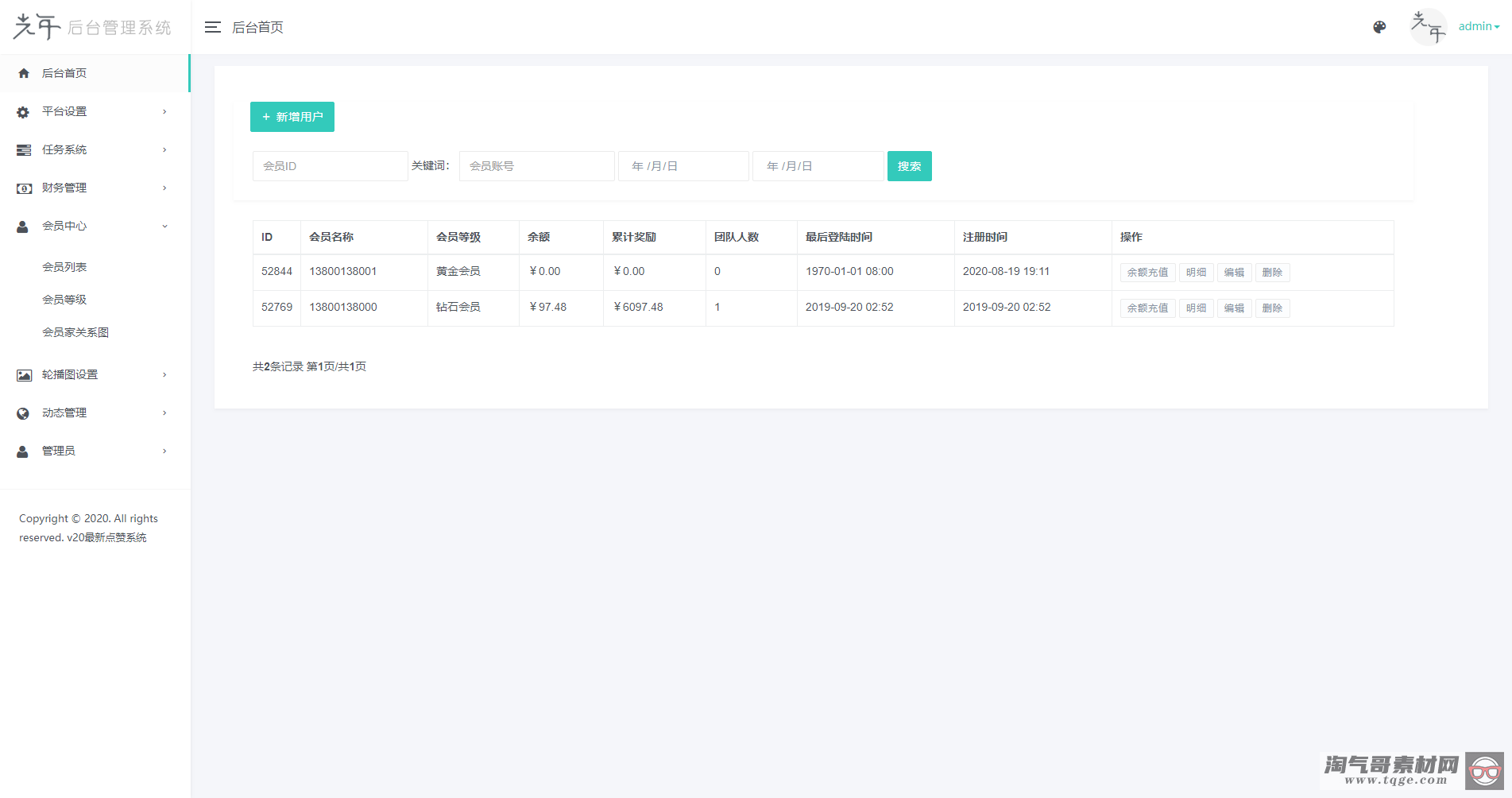Viewport: 1512px width, 798px height.
Task: Click 删除 for member 52769
Action: (1272, 308)
